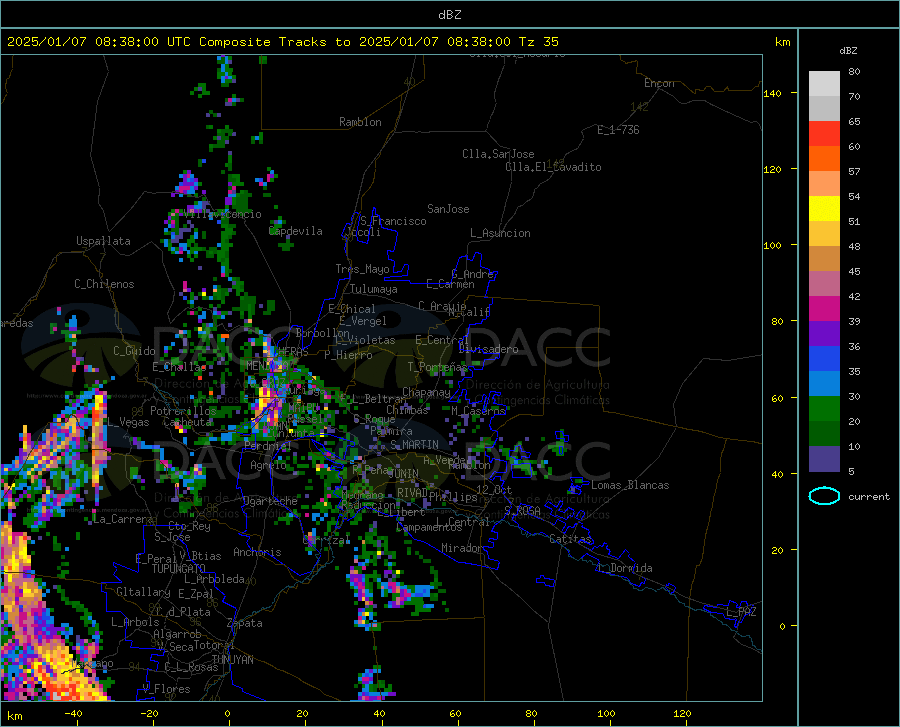Click the E_Peral map label

tap(156, 558)
